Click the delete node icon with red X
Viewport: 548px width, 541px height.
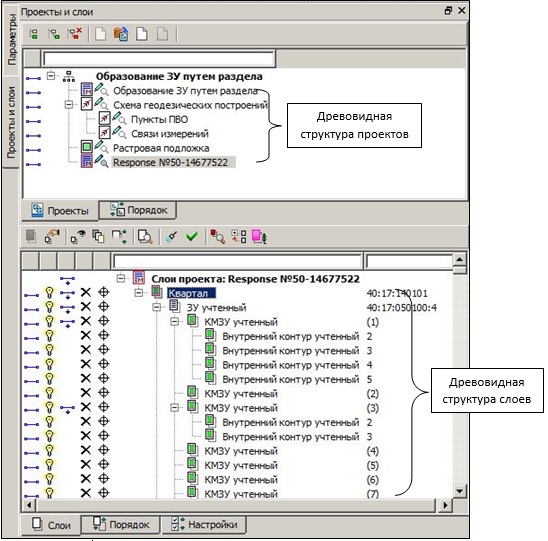click(75, 34)
